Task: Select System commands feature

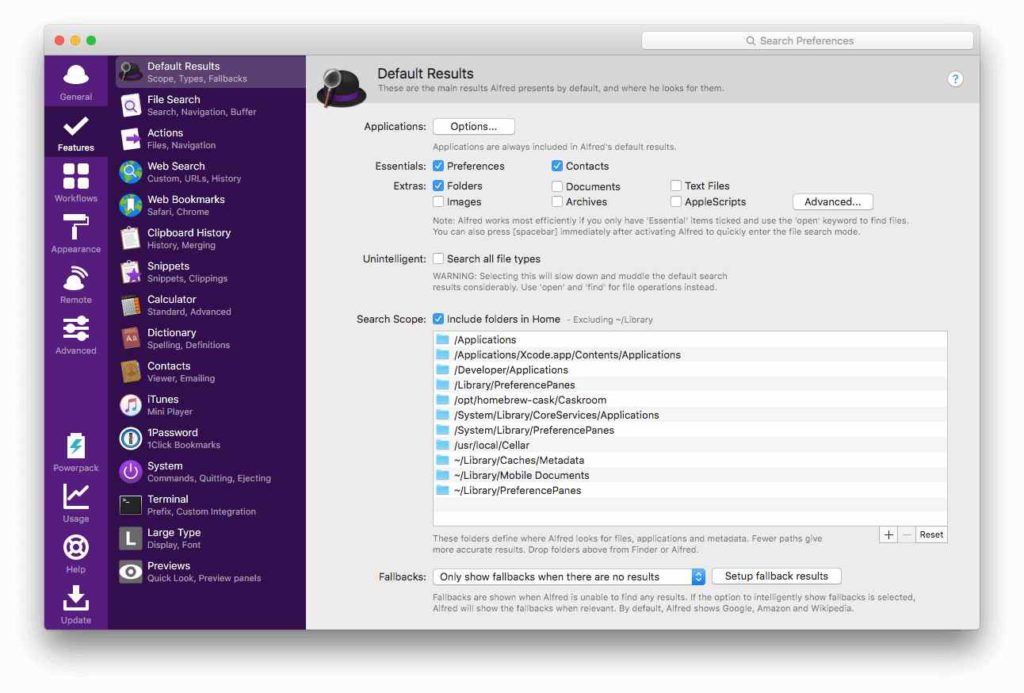Action: click(210, 472)
